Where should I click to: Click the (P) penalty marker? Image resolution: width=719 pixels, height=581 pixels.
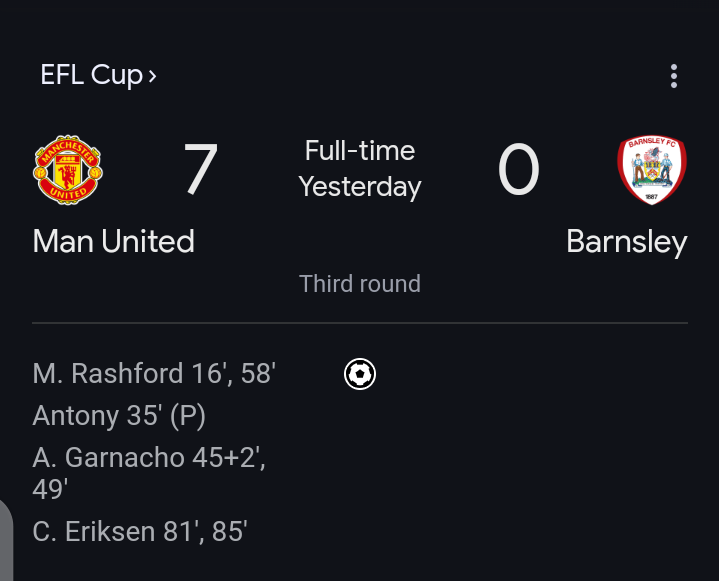pos(187,416)
